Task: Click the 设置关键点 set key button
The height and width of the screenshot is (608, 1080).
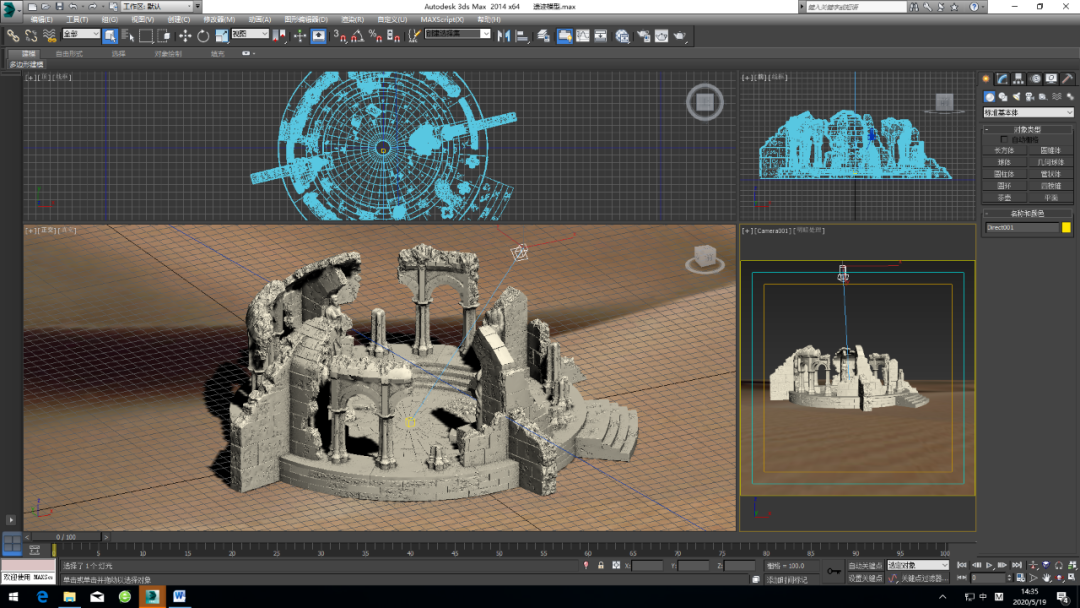Action: [x=865, y=578]
